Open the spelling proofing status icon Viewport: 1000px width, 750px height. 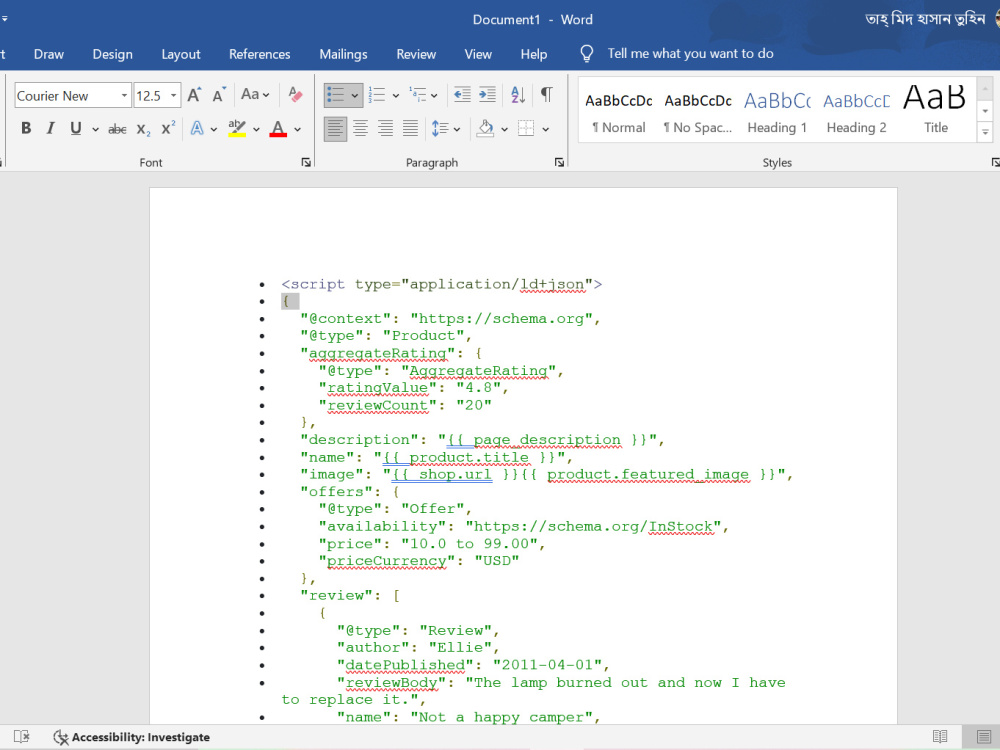(22, 737)
